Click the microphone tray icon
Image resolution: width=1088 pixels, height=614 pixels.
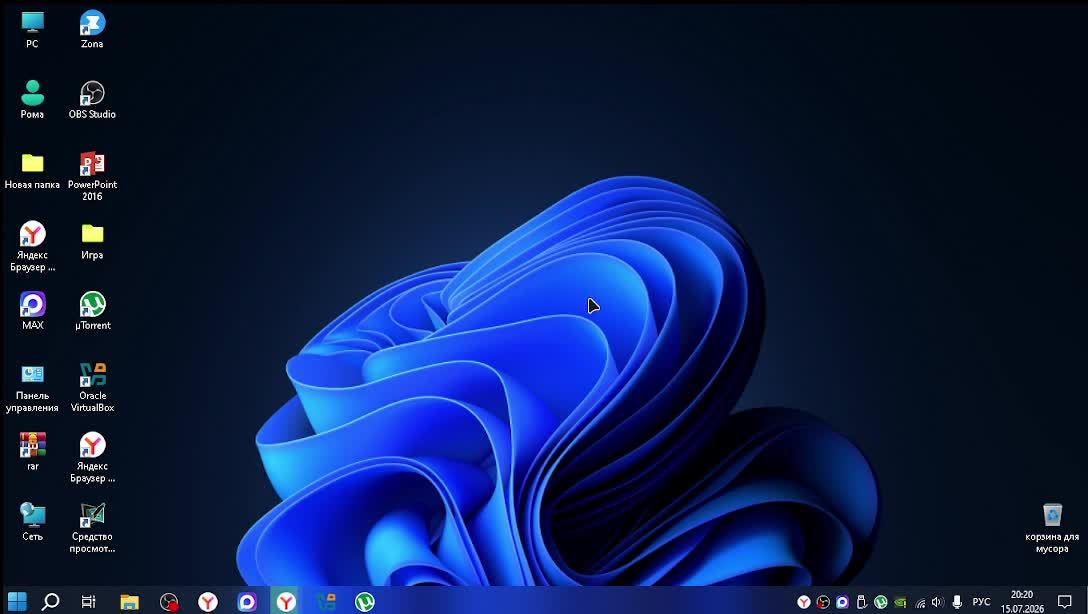coord(957,602)
